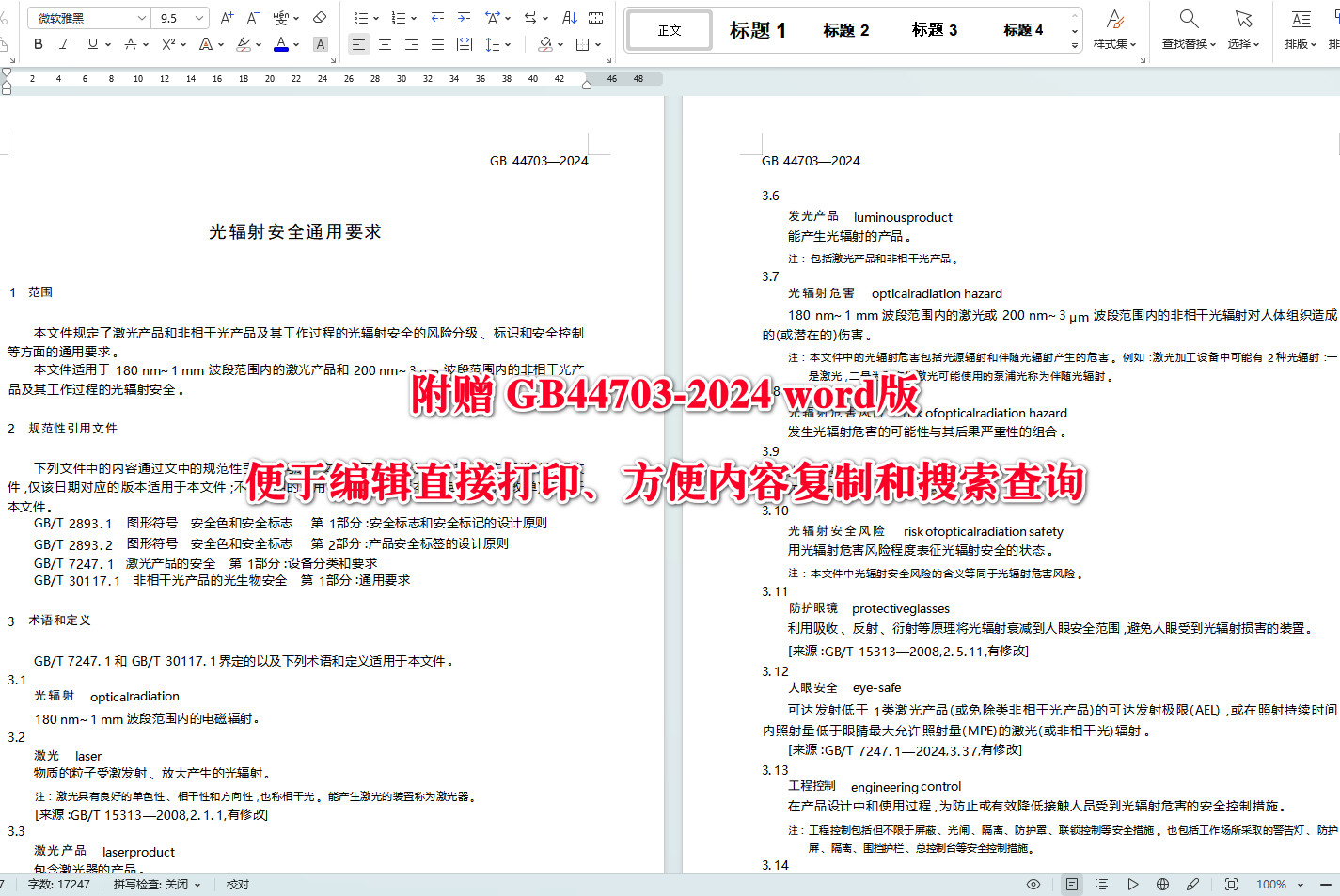Apply 标题 1 heading style
Image resolution: width=1340 pixels, height=896 pixels.
[758, 30]
